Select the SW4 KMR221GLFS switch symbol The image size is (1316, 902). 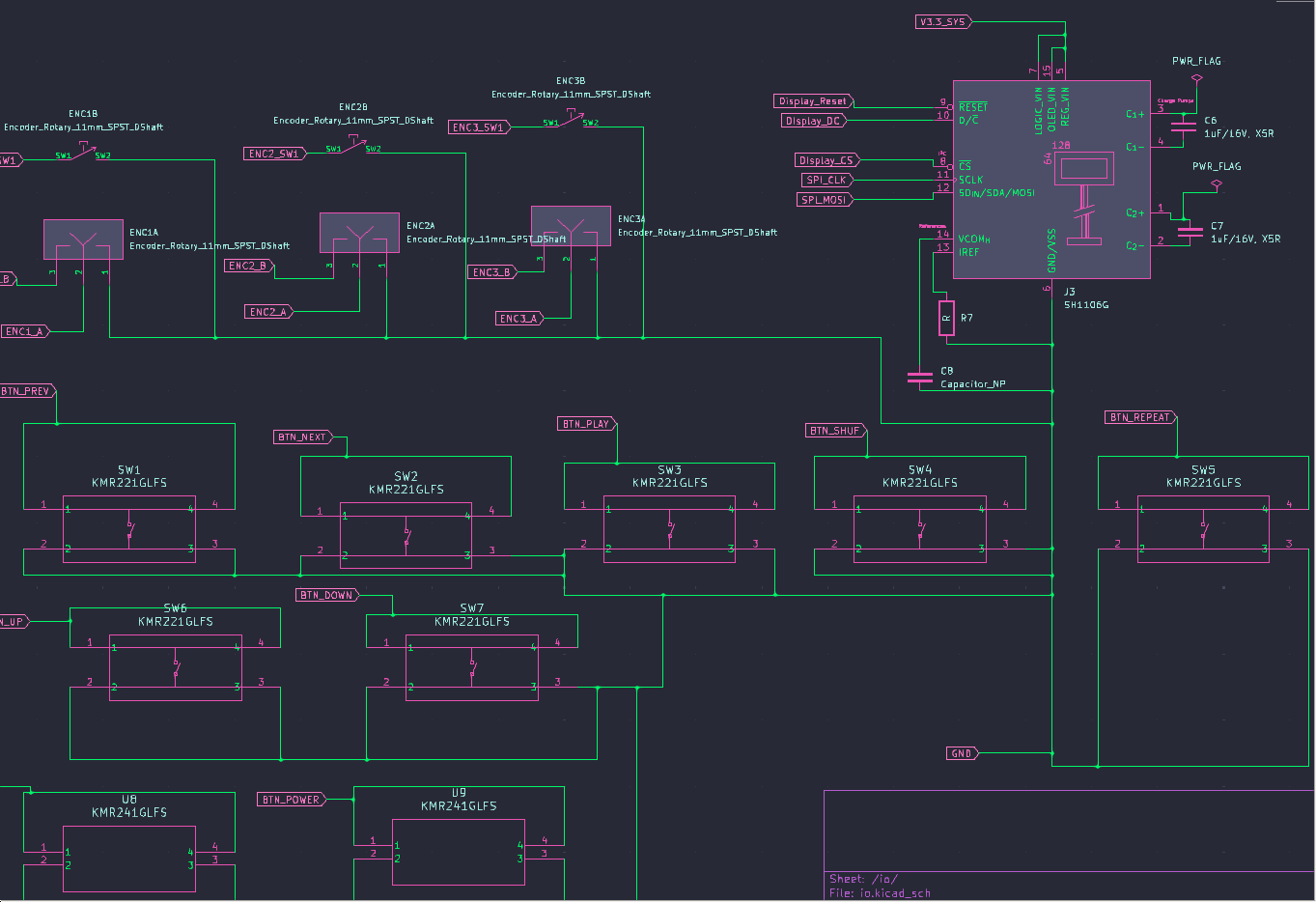(920, 529)
